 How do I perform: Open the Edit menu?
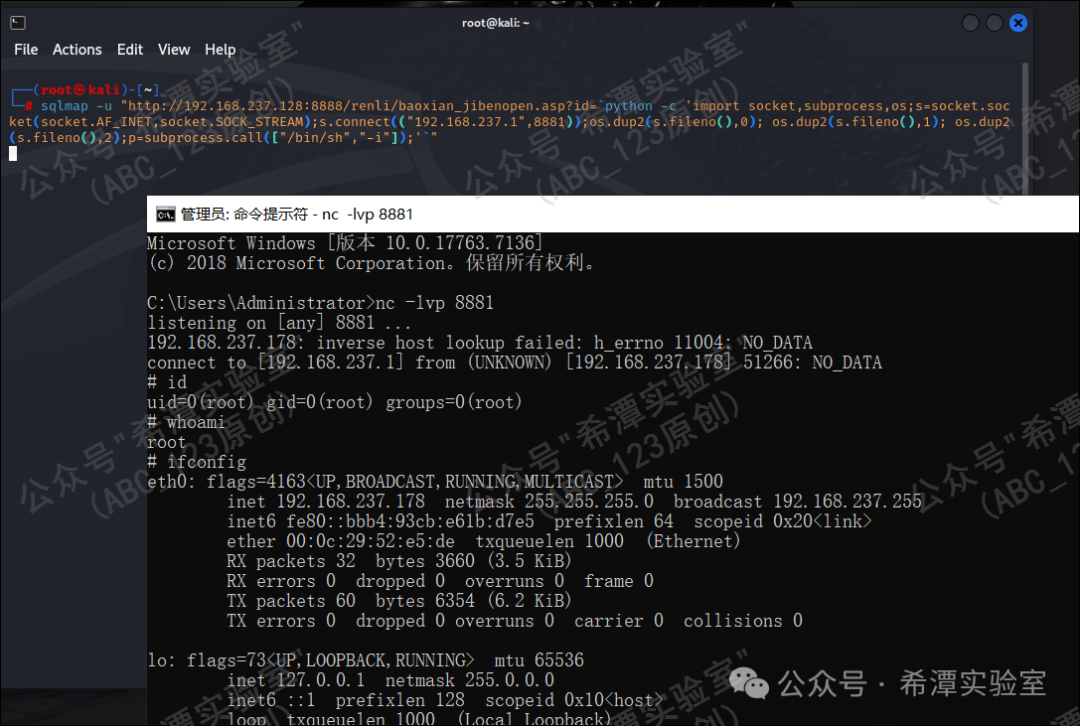pos(129,50)
